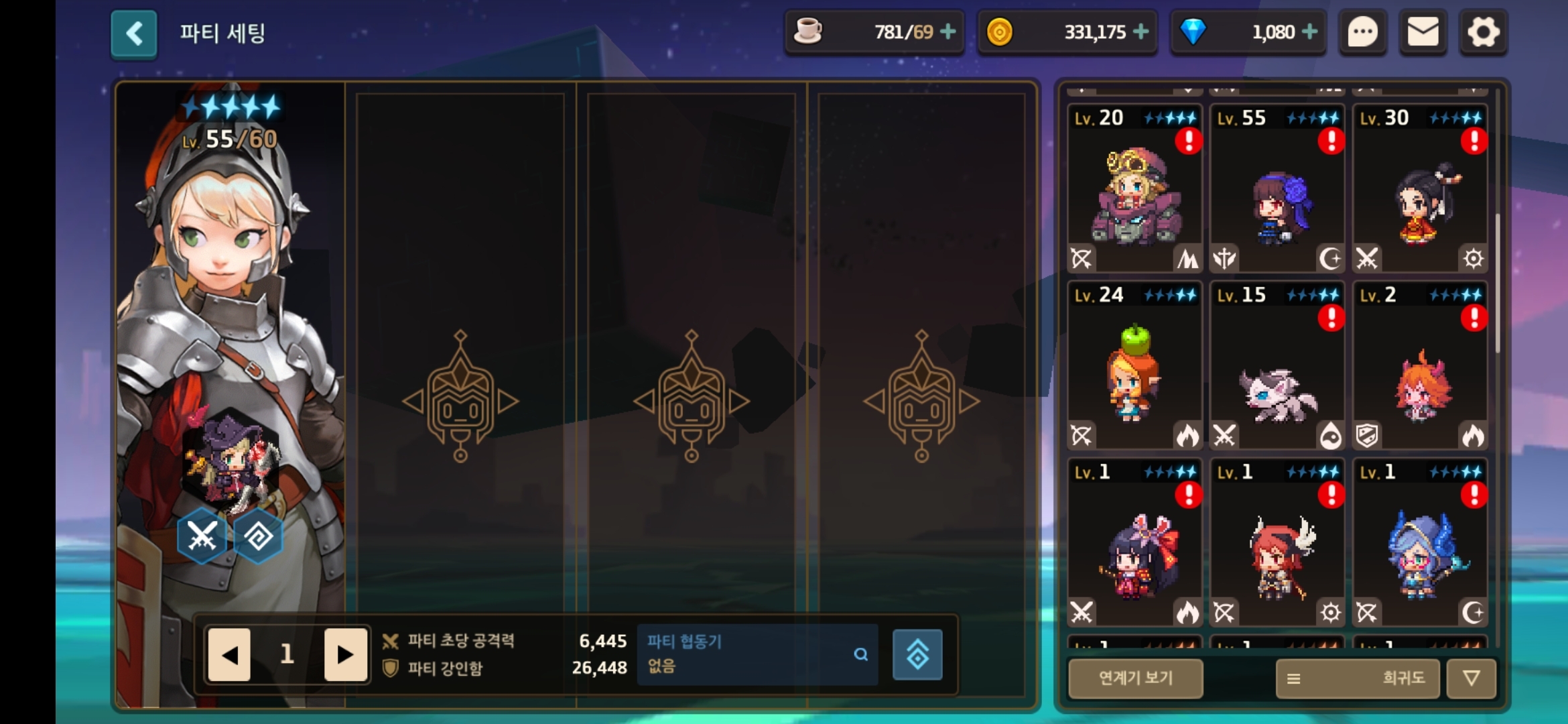Add gold coins with the plus icon
This screenshot has width=1568, height=724.
point(1140,32)
